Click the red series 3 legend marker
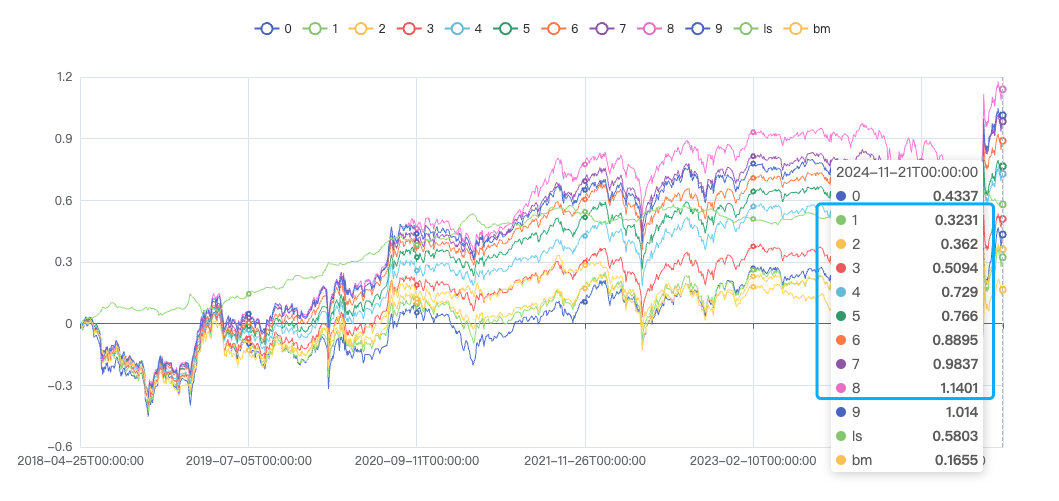The height and width of the screenshot is (501, 1059). [410, 29]
